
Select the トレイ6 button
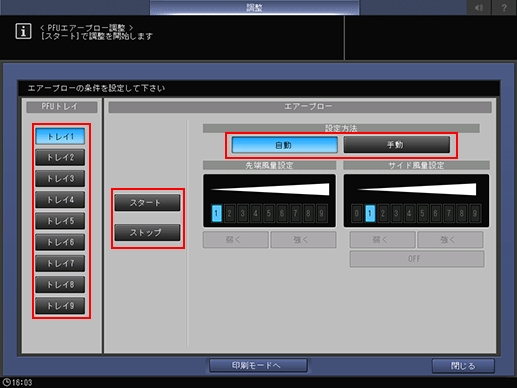pyautogui.click(x=60, y=242)
